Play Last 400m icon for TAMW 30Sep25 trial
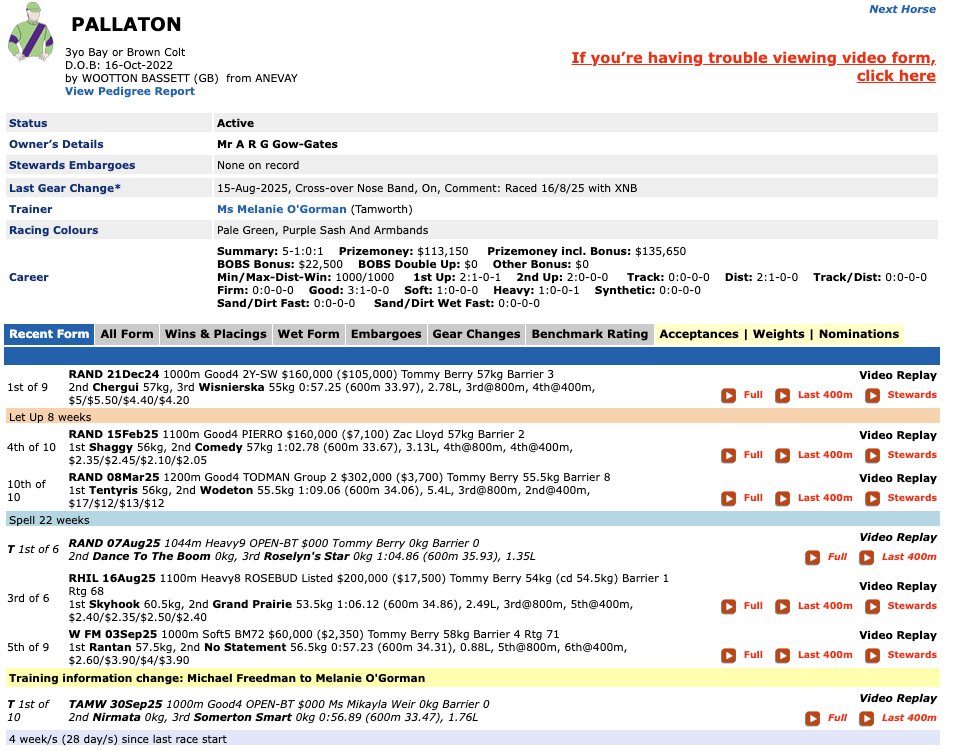This screenshot has height=751, width=954. click(866, 719)
